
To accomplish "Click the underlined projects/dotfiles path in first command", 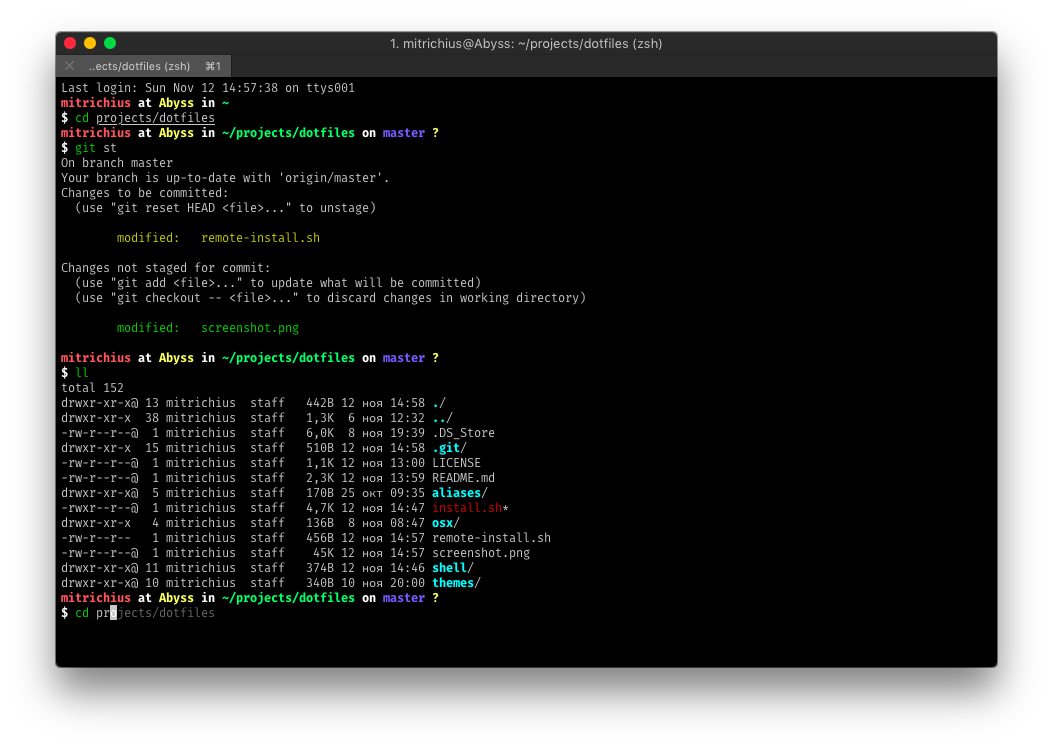I will pos(155,118).
